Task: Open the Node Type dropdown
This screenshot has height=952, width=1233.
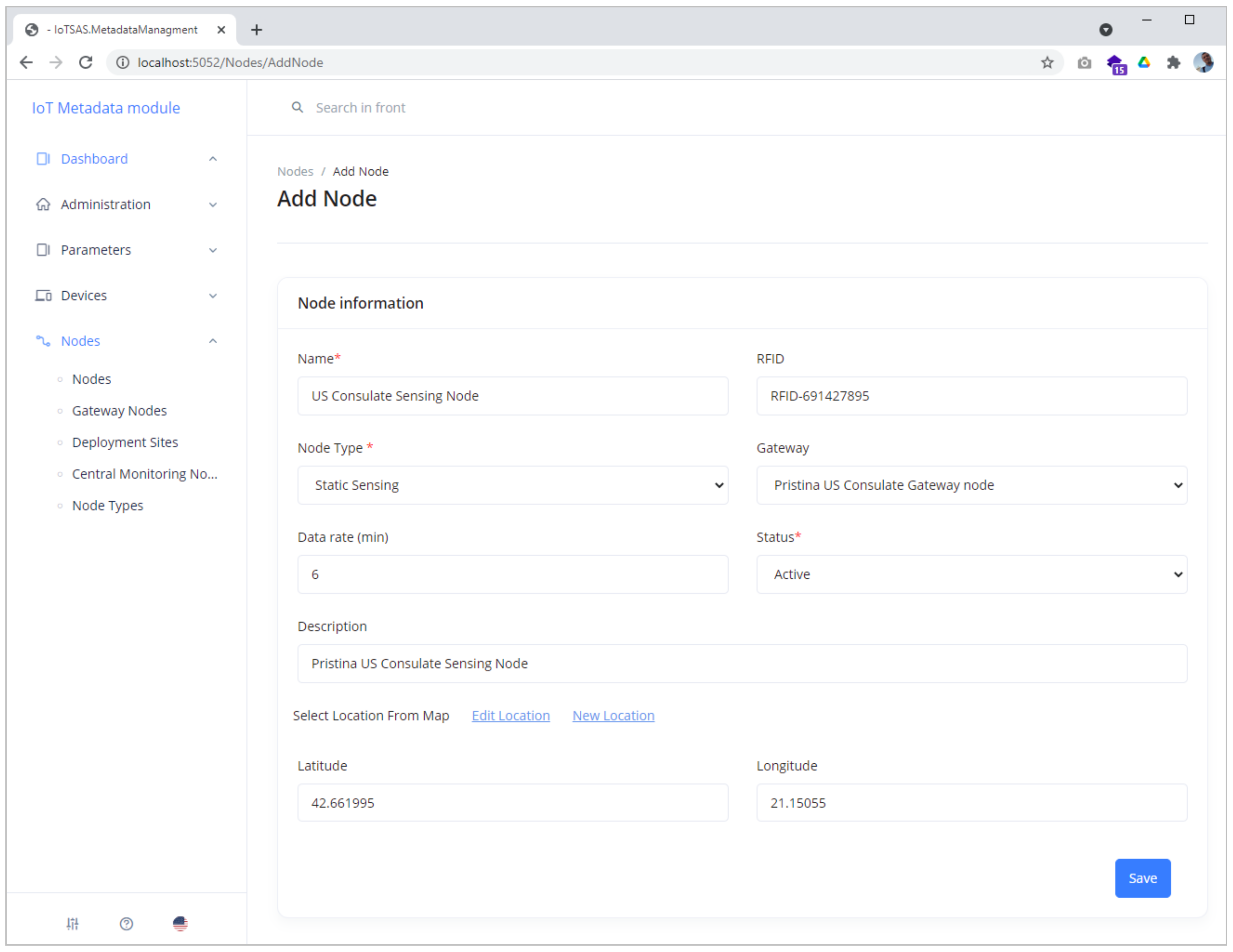Action: coord(512,485)
